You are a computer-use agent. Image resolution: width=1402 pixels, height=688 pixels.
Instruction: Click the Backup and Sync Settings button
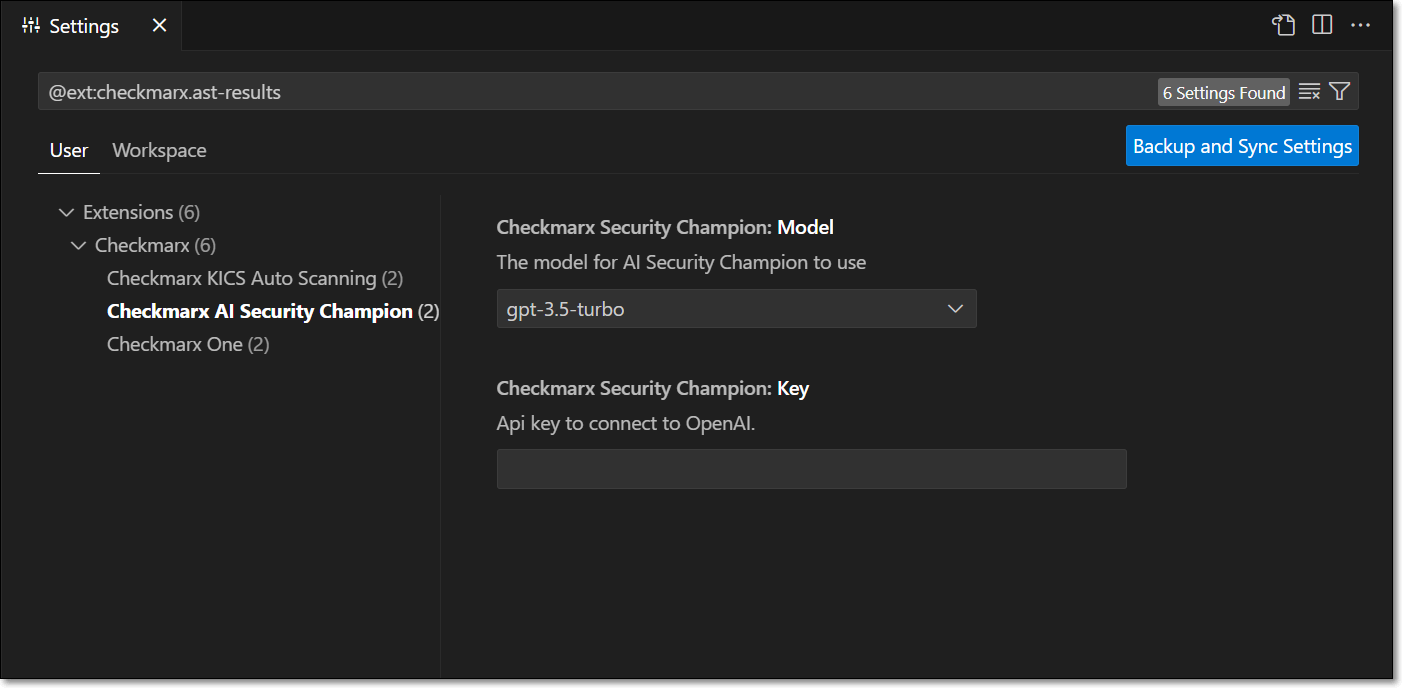tap(1242, 146)
